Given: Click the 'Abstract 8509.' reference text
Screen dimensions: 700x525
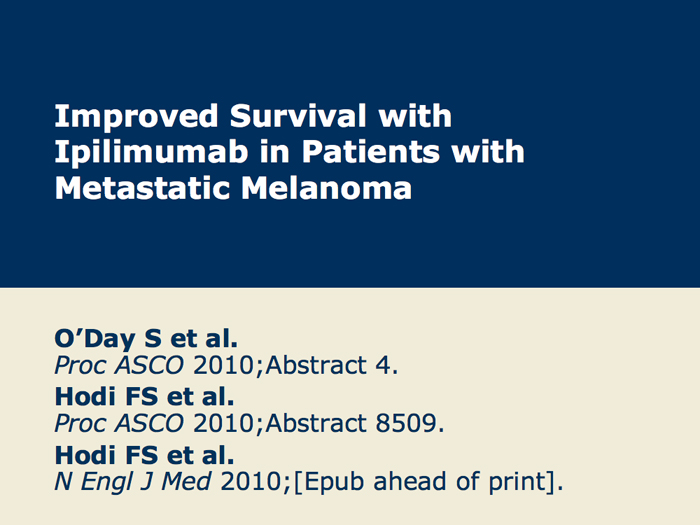Looking at the screenshot, I should [355, 423].
